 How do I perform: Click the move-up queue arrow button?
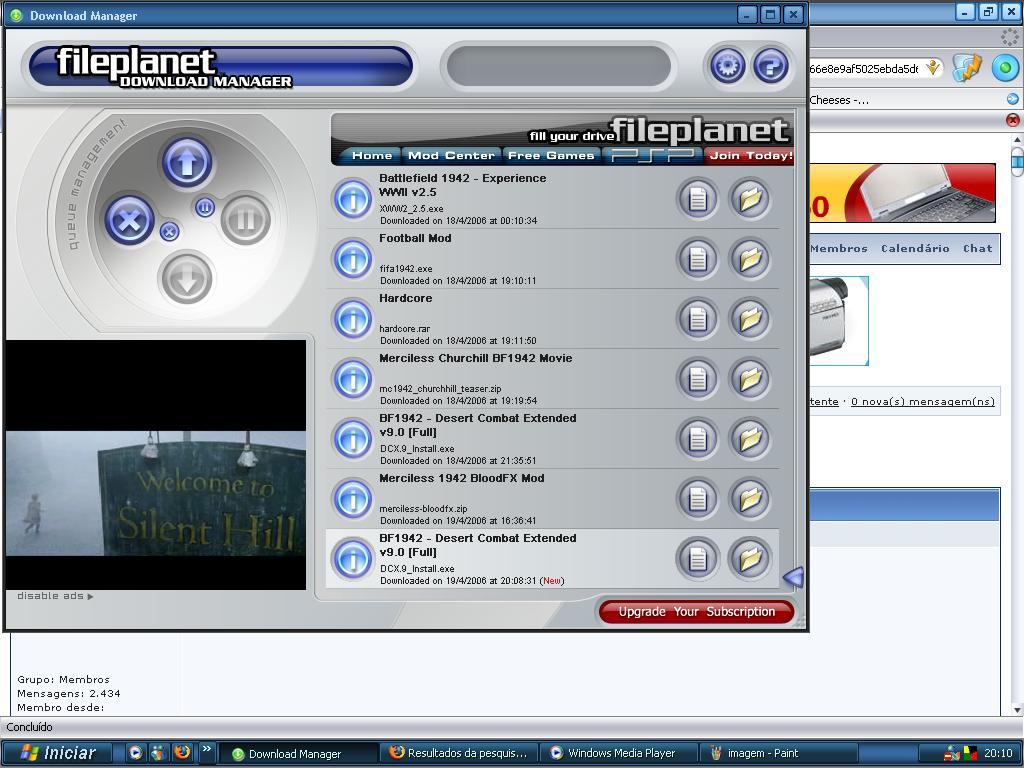(187, 163)
